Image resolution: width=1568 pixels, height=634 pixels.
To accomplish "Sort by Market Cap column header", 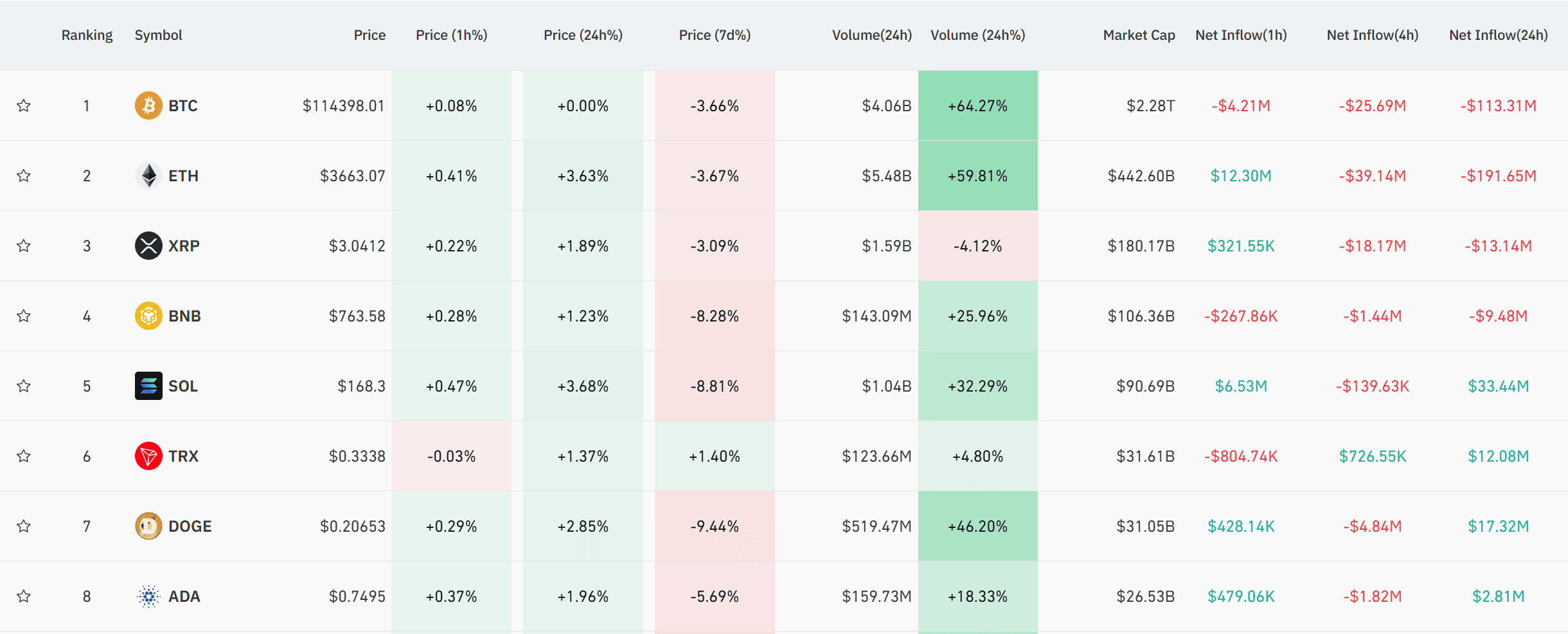I will (1139, 35).
